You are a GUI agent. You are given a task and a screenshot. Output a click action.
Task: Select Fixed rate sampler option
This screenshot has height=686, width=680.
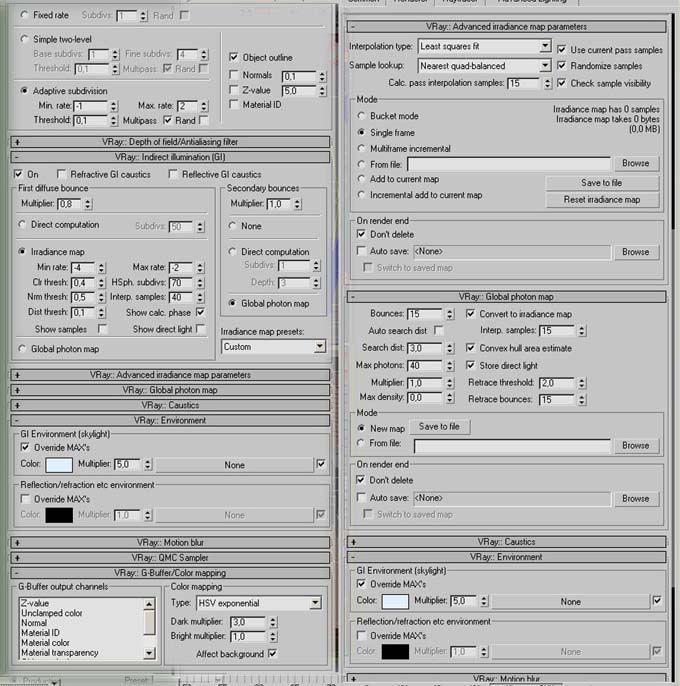pyautogui.click(x=24, y=15)
